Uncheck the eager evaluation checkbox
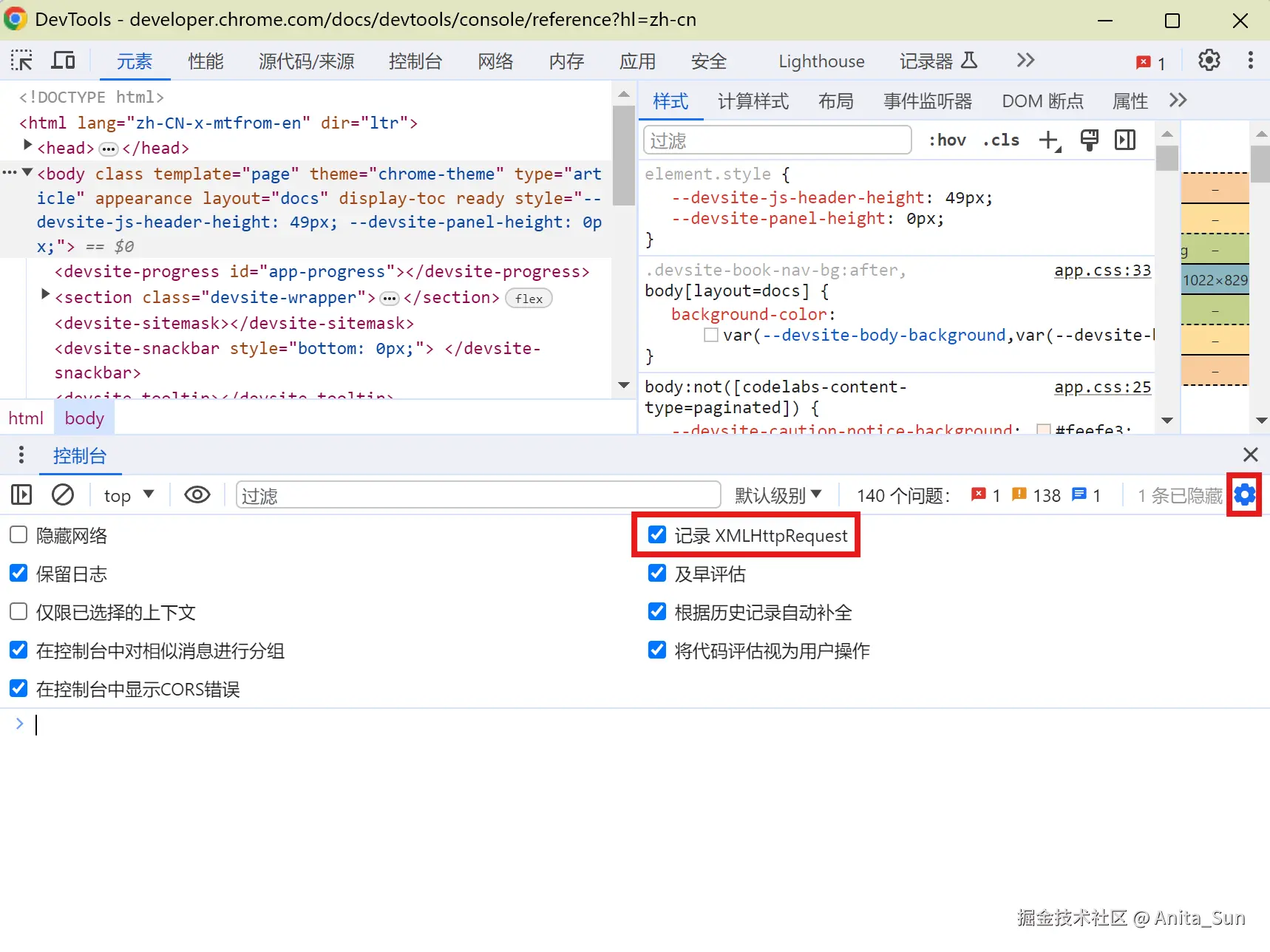Viewport: 1270px width, 952px height. pyautogui.click(x=657, y=574)
